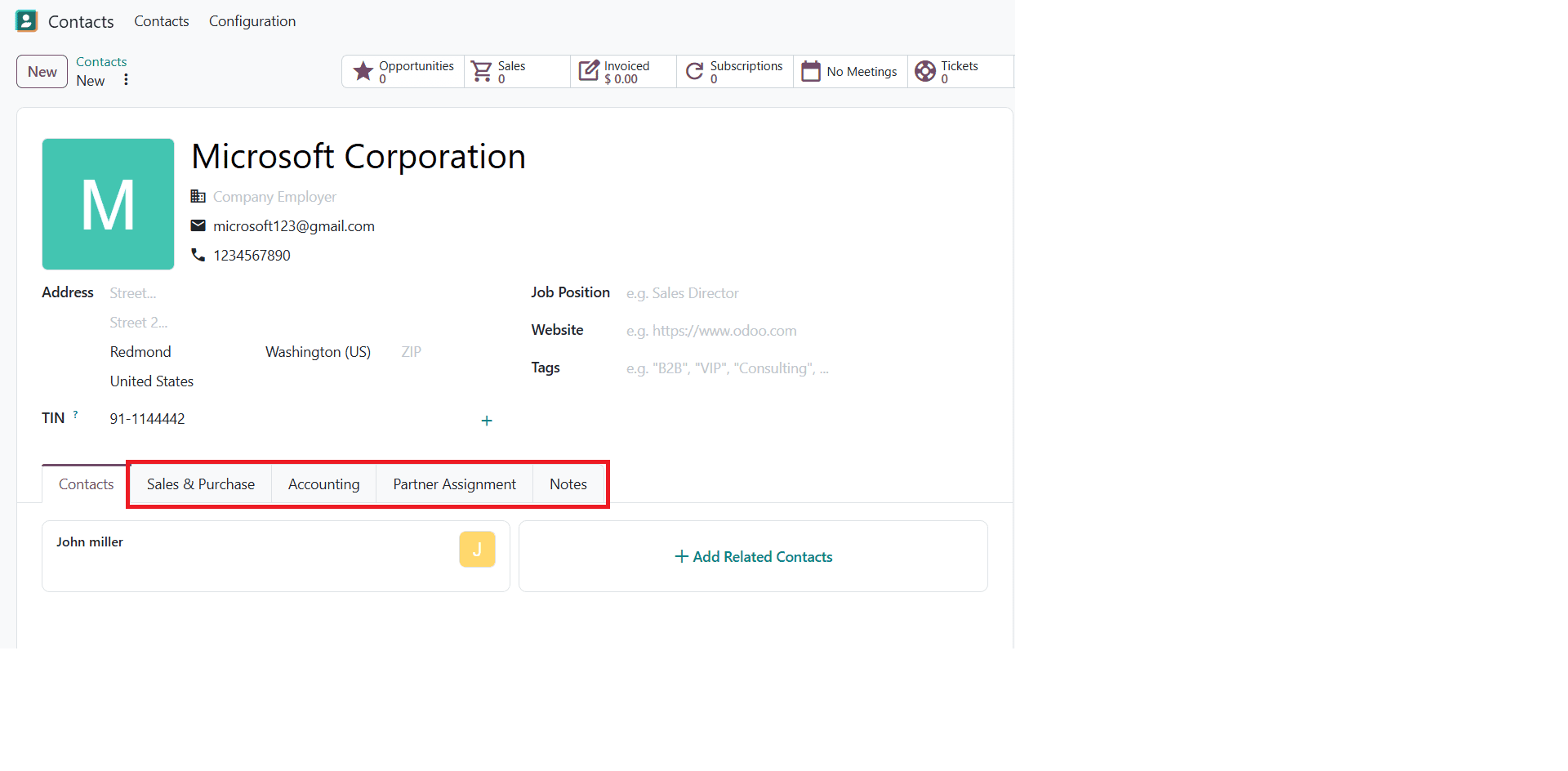
Task: Click the email envelope icon
Action: pyautogui.click(x=198, y=225)
